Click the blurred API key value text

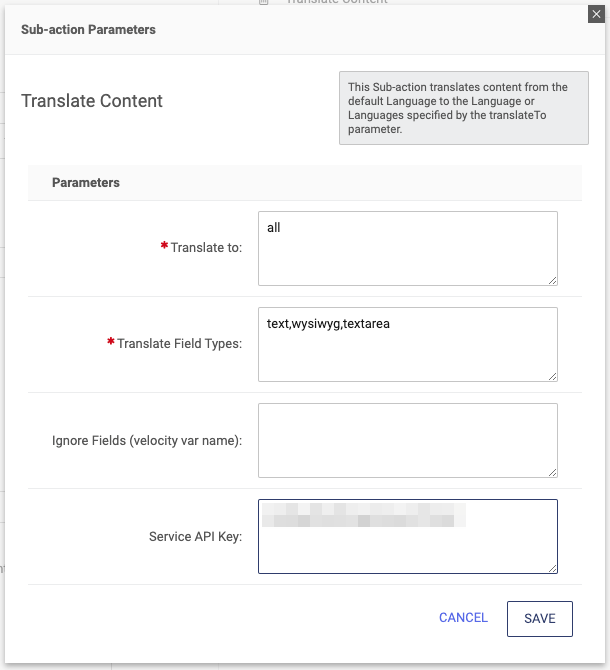363,516
